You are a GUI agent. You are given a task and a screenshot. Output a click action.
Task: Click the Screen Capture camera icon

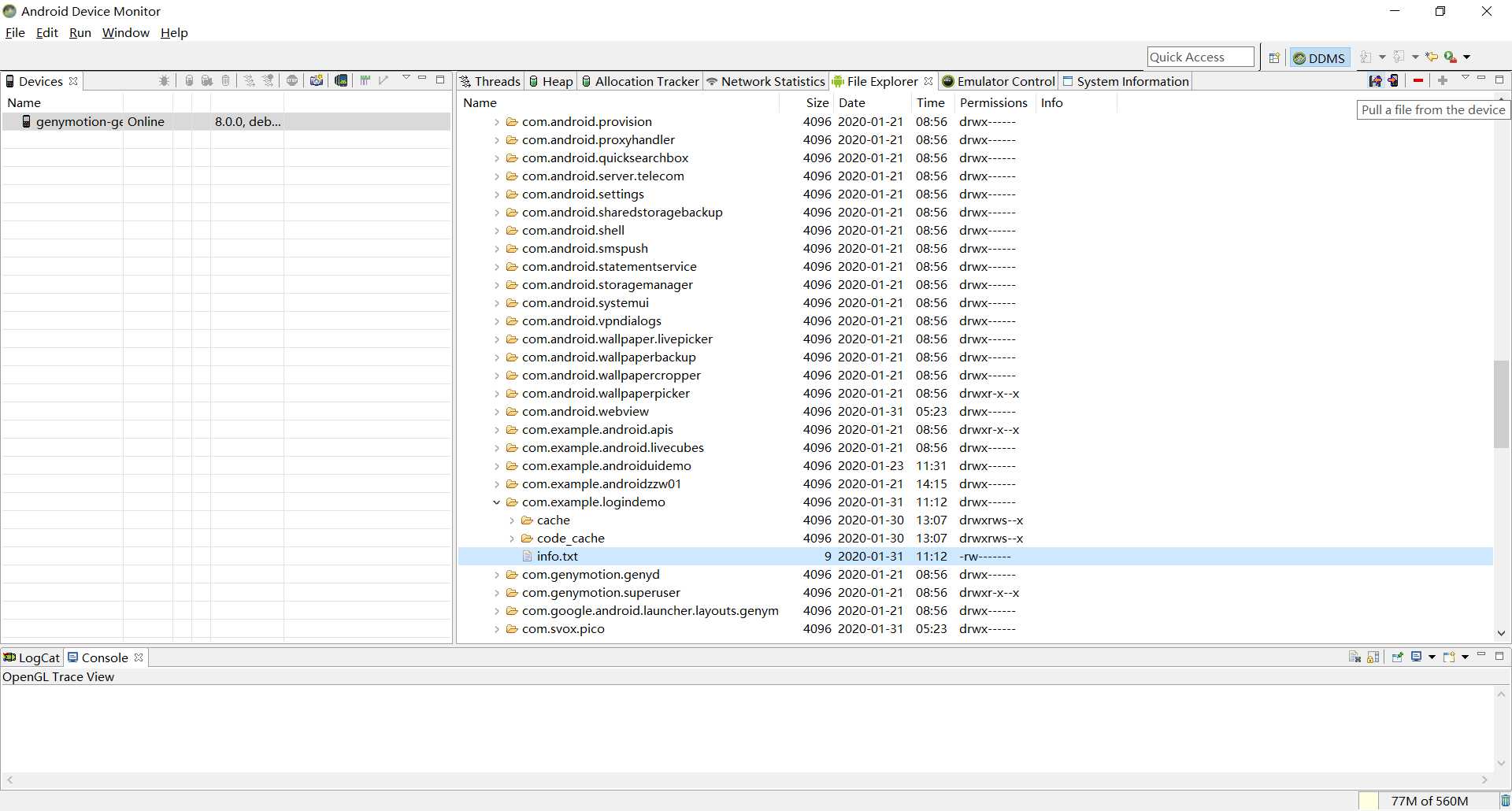click(x=317, y=80)
